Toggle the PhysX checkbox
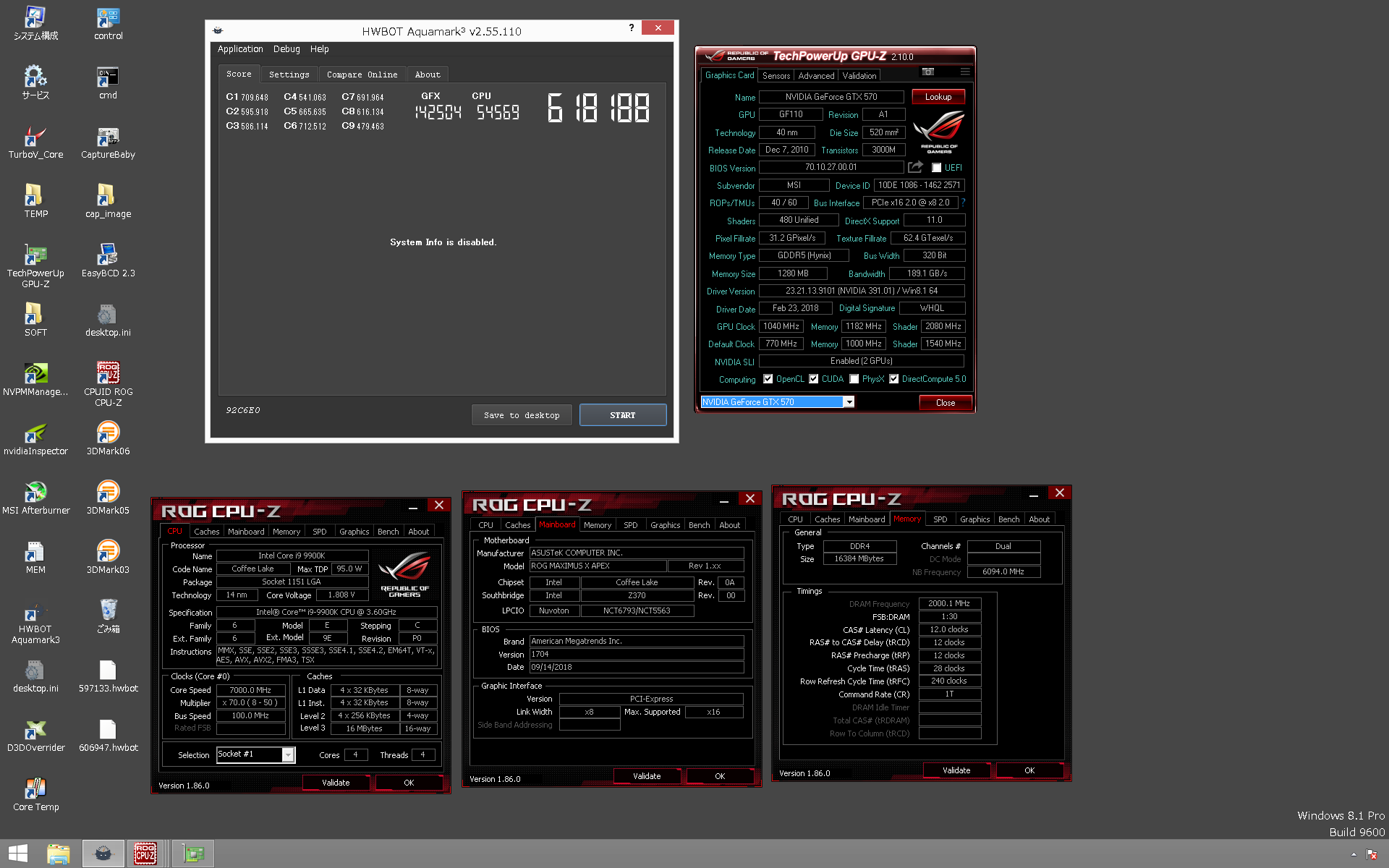Viewport: 1389px width, 868px height. (x=854, y=379)
